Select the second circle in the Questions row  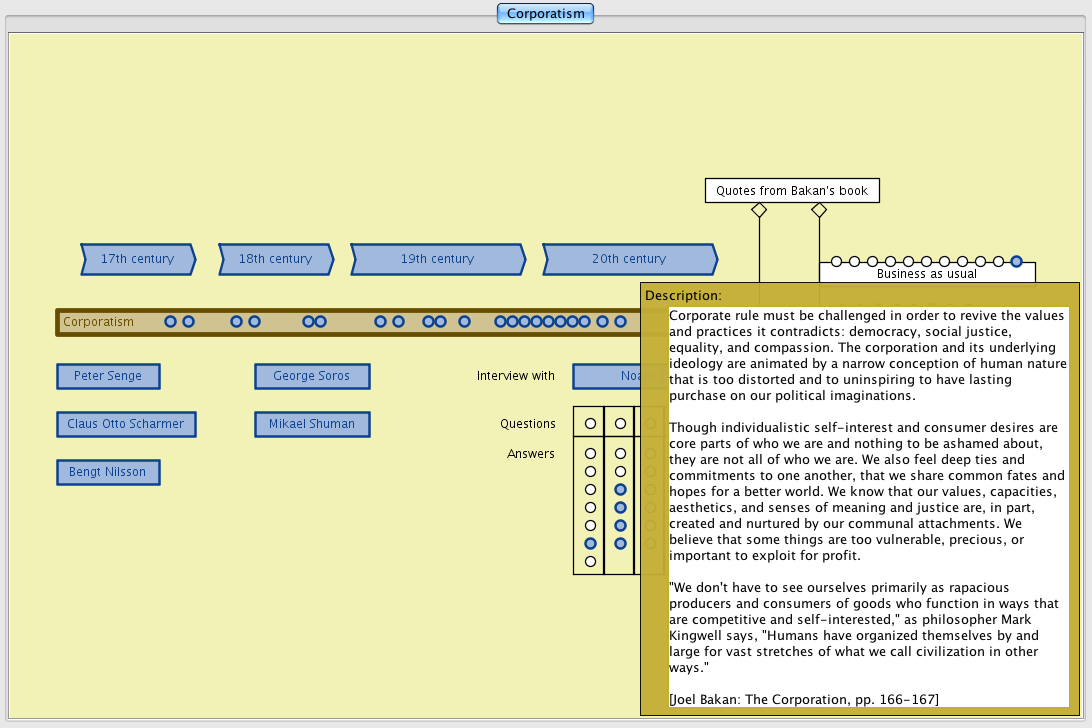coord(620,424)
